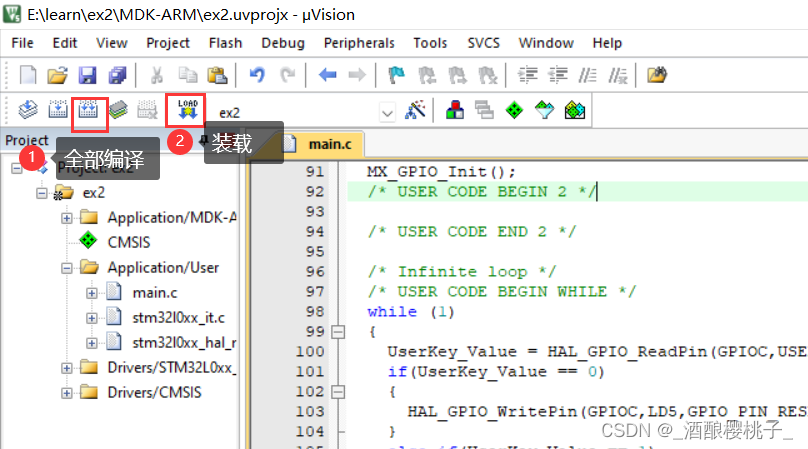This screenshot has height=449, width=808.
Task: Open the File menu
Action: pos(22,43)
